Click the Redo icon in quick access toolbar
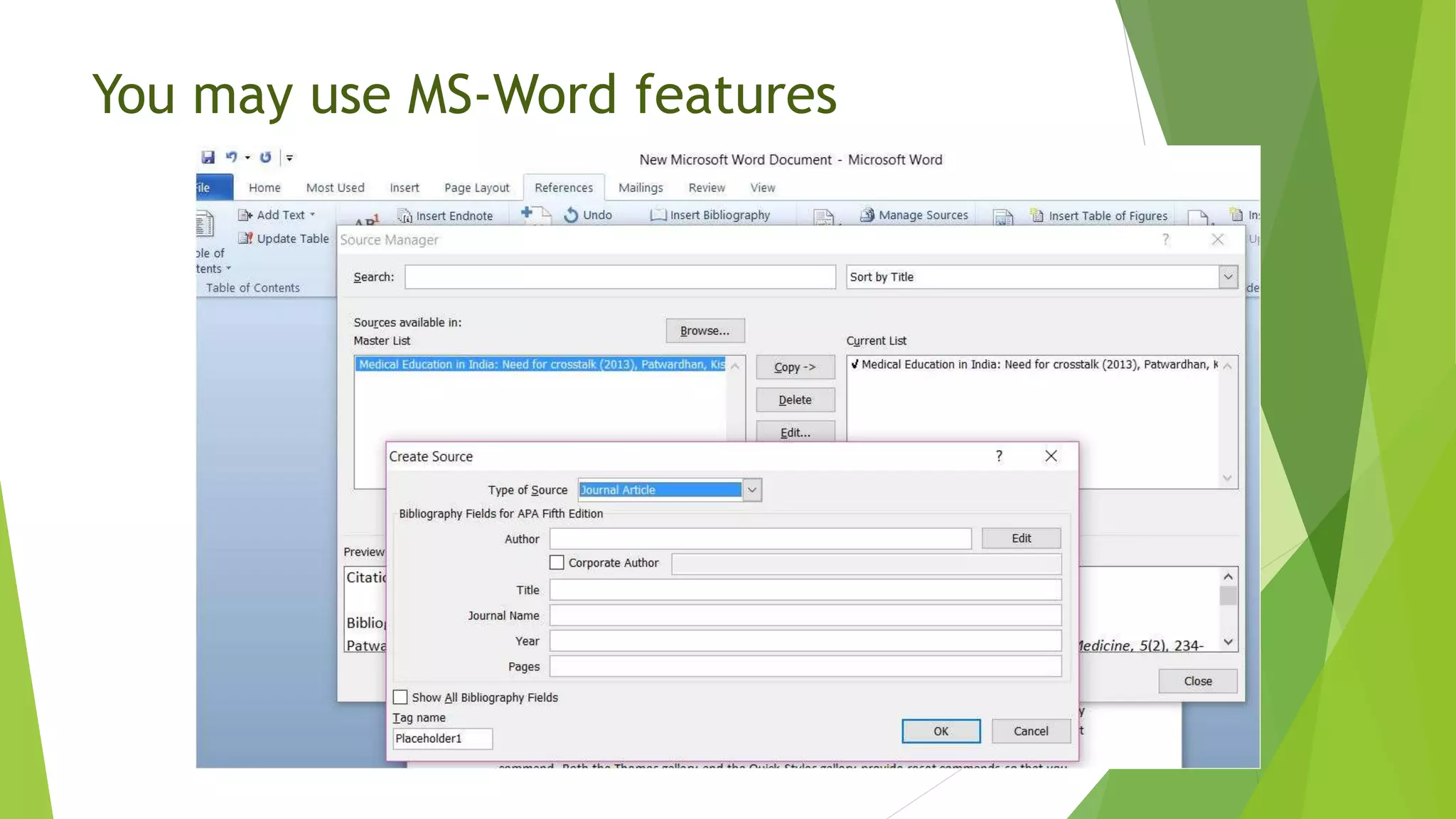This screenshot has height=819, width=1456. pos(265,157)
